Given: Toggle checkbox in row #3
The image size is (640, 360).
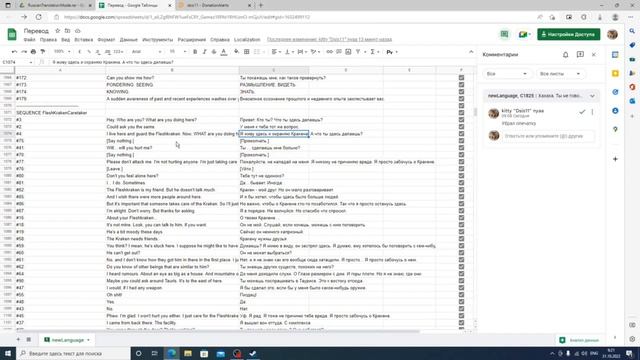Looking at the screenshot, I should point(461,120).
